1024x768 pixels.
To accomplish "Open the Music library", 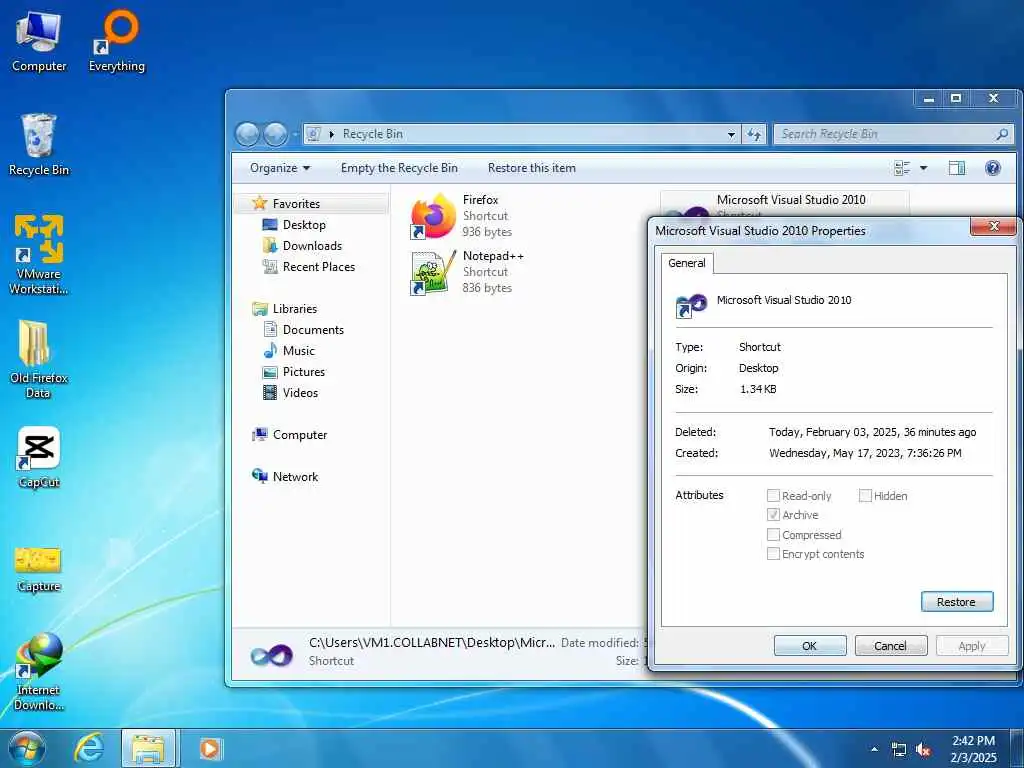I will point(298,351).
